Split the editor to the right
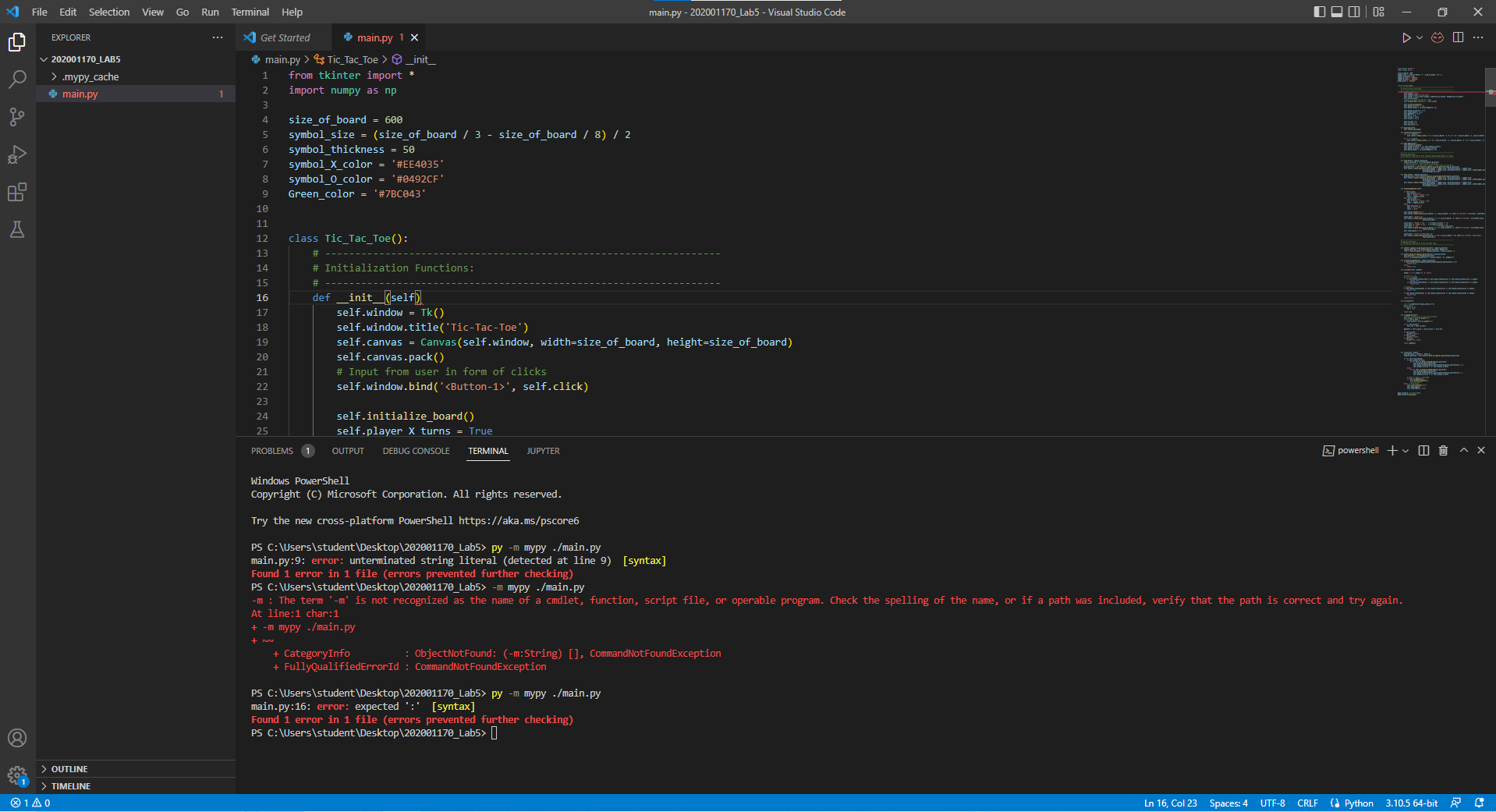1496x812 pixels. click(1458, 37)
